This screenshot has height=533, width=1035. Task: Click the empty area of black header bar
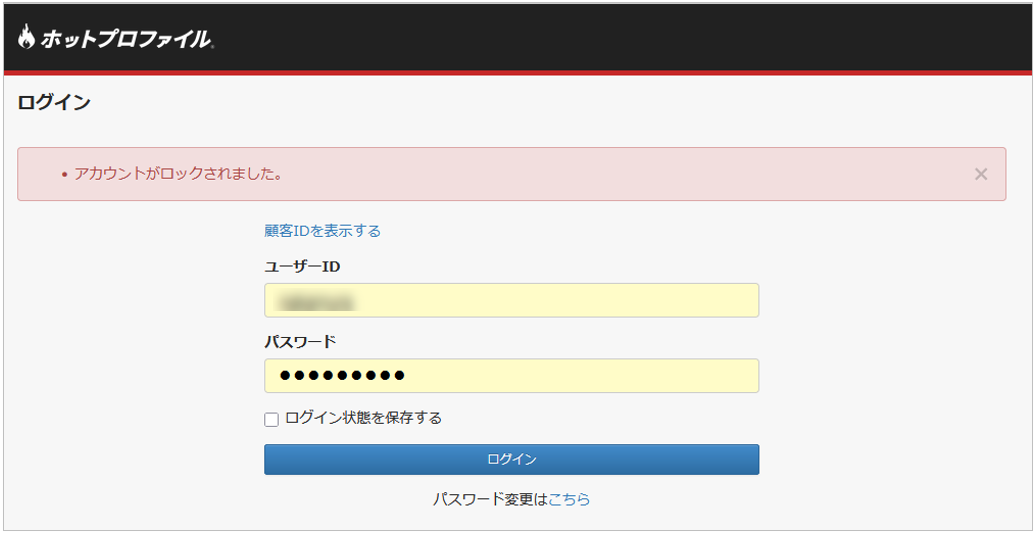[620, 38]
